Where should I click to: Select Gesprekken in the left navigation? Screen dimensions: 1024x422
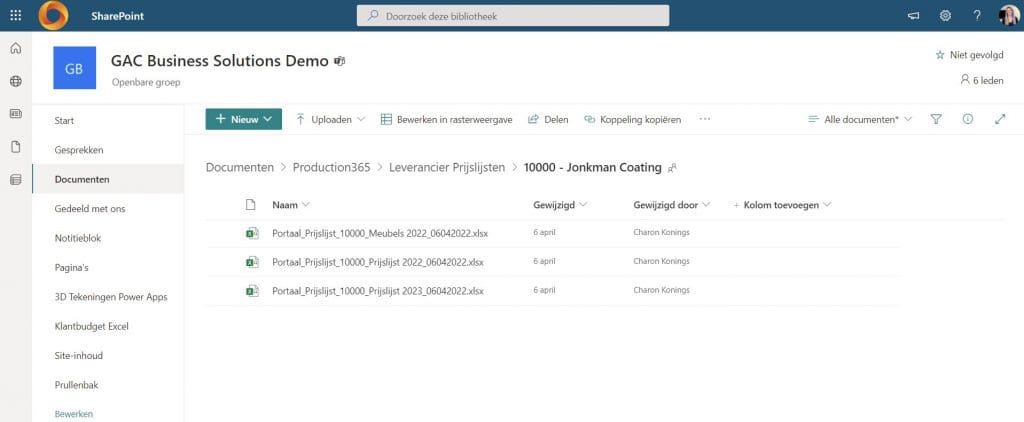pos(79,150)
